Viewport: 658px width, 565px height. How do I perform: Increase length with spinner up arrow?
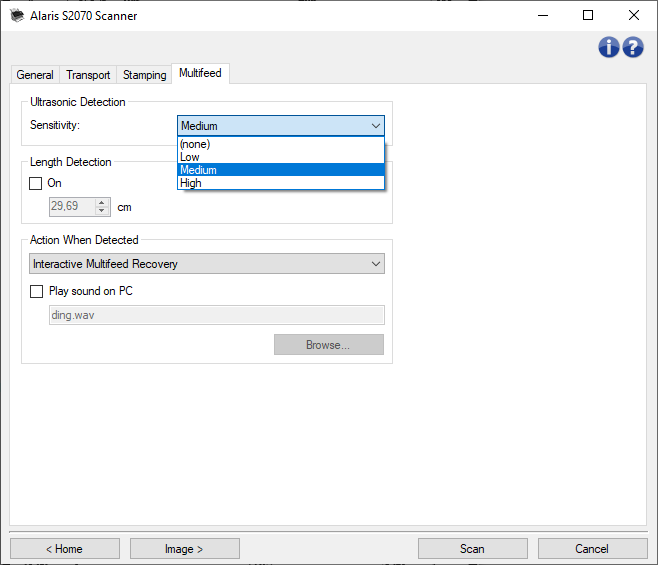pos(102,203)
